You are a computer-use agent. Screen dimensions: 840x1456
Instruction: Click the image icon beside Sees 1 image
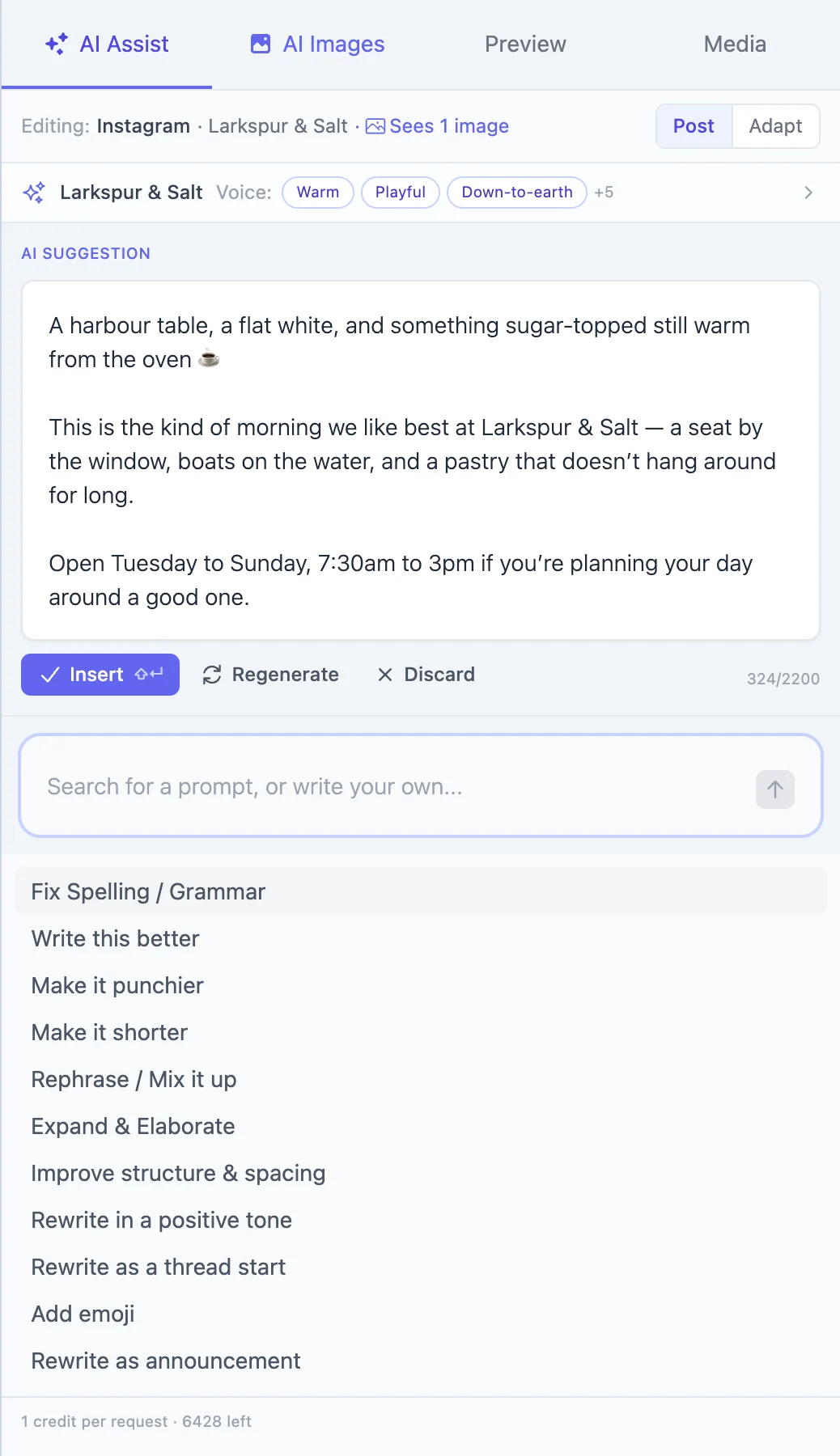pos(375,126)
